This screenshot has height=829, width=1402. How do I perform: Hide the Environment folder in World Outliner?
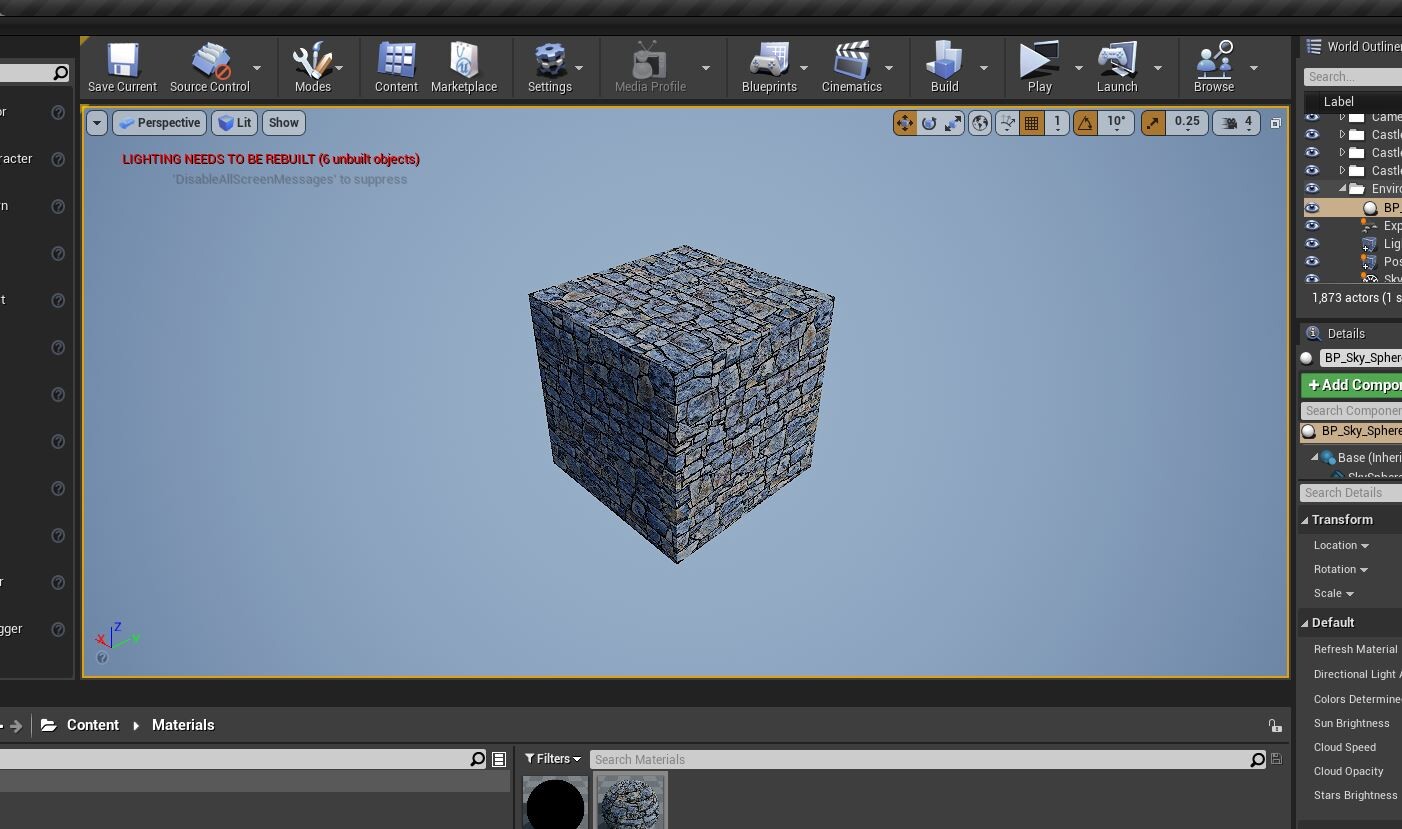pos(1312,188)
